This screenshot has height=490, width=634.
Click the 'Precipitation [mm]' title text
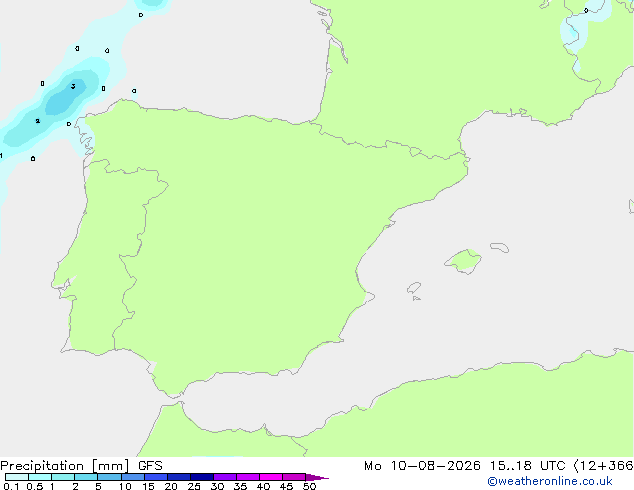tap(65, 466)
